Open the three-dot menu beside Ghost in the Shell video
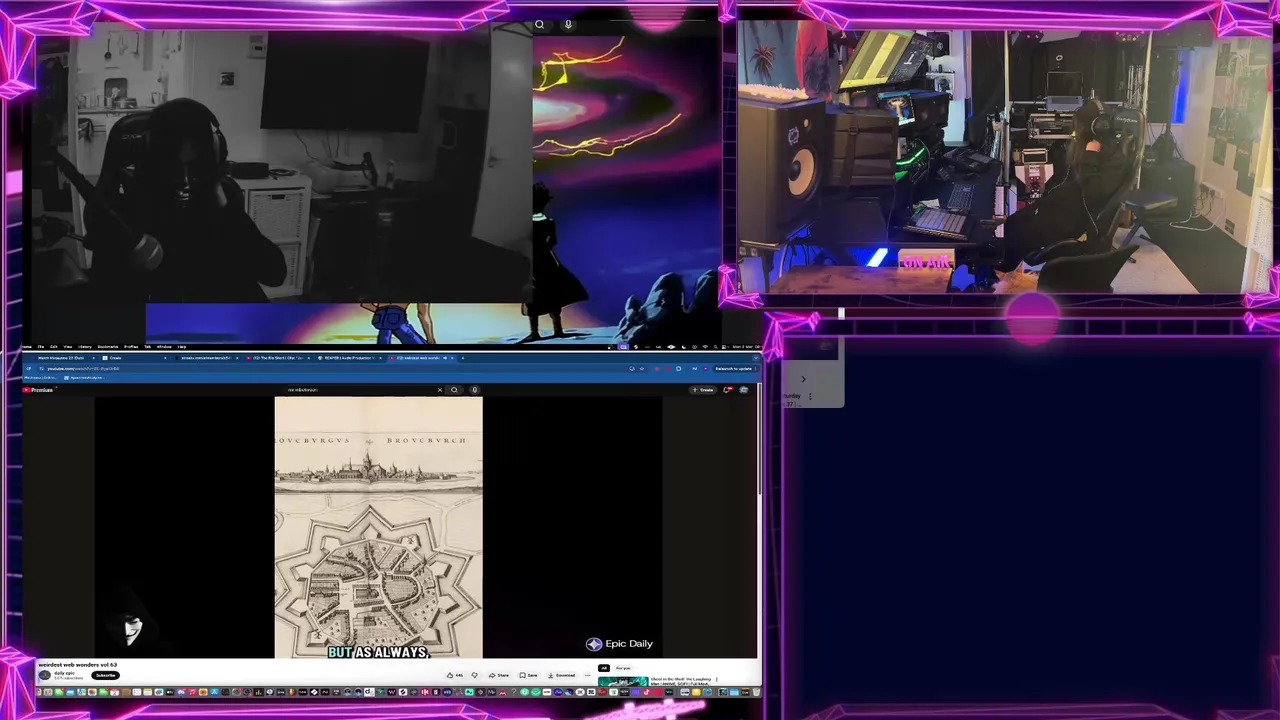Viewport: 1280px width, 720px height. [717, 680]
